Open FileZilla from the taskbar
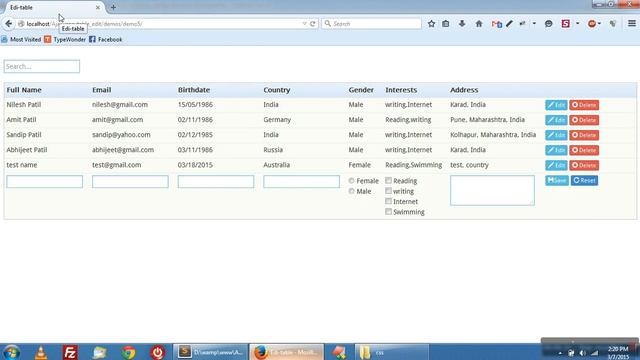This screenshot has width=640, height=360. (x=70, y=352)
